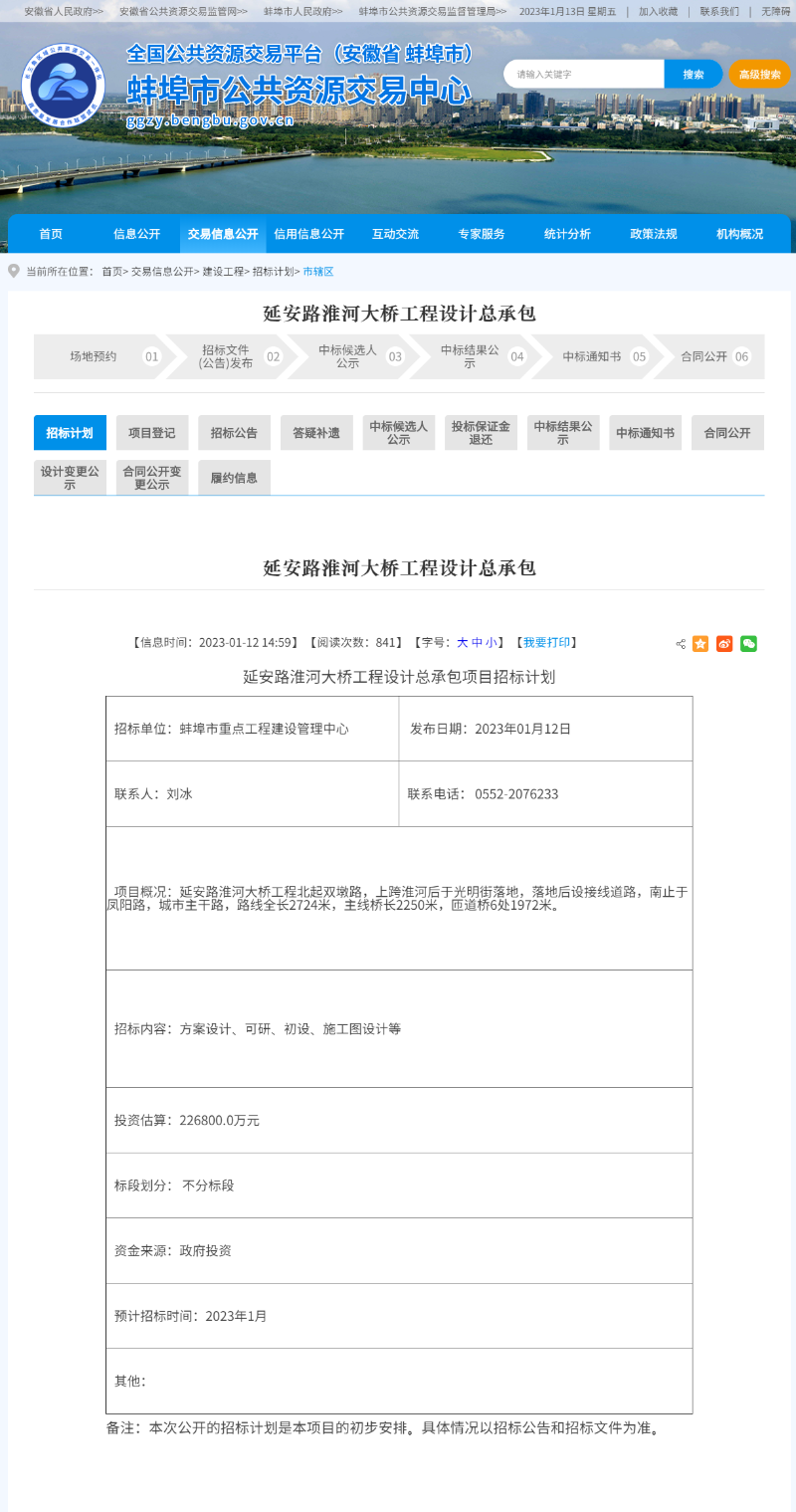Click the location pin icon in breadcrumb
This screenshot has height=1512, width=796.
[14, 271]
